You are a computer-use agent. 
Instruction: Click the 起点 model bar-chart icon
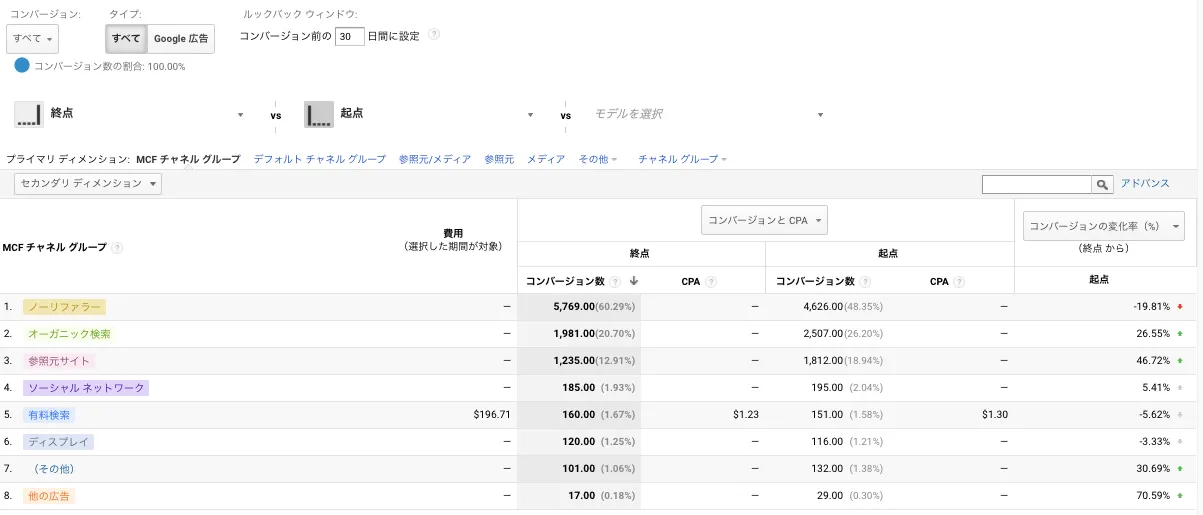coord(319,114)
